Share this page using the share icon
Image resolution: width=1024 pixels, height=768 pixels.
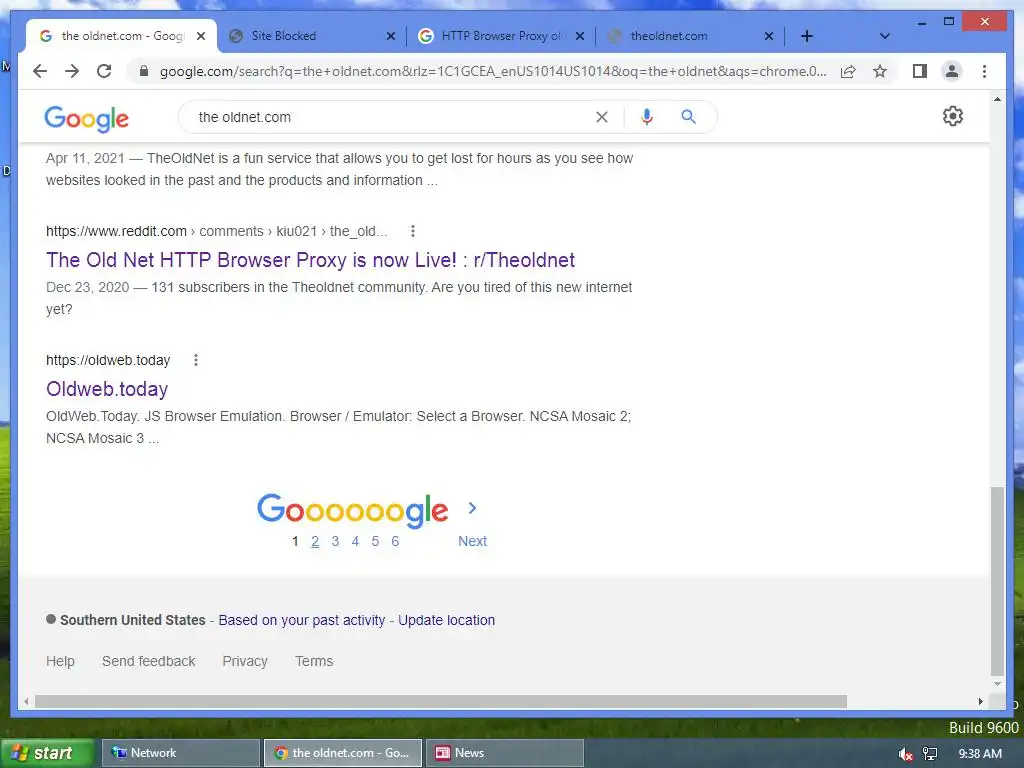click(x=848, y=71)
